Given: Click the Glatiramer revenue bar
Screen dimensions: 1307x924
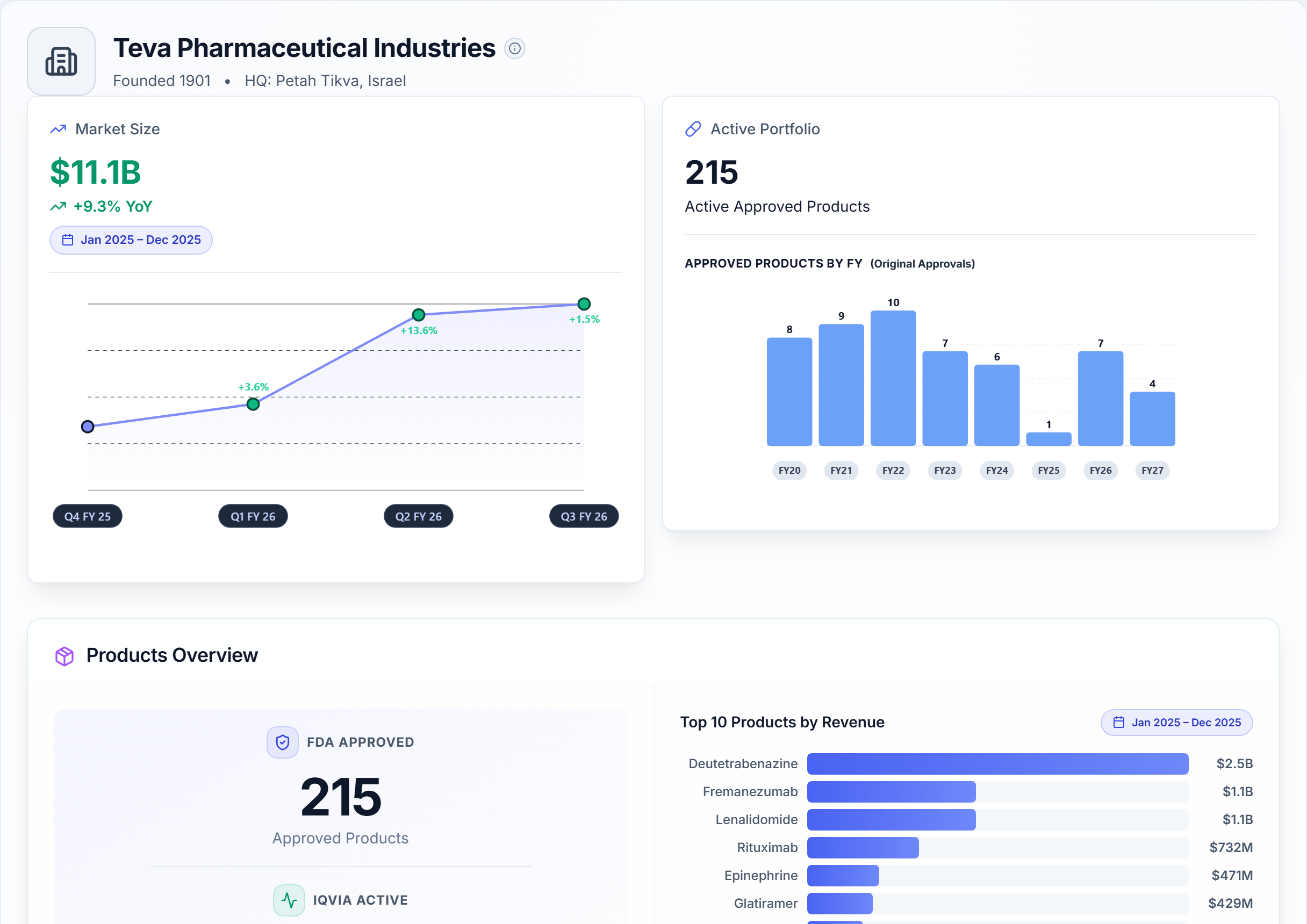Looking at the screenshot, I should pyautogui.click(x=839, y=903).
